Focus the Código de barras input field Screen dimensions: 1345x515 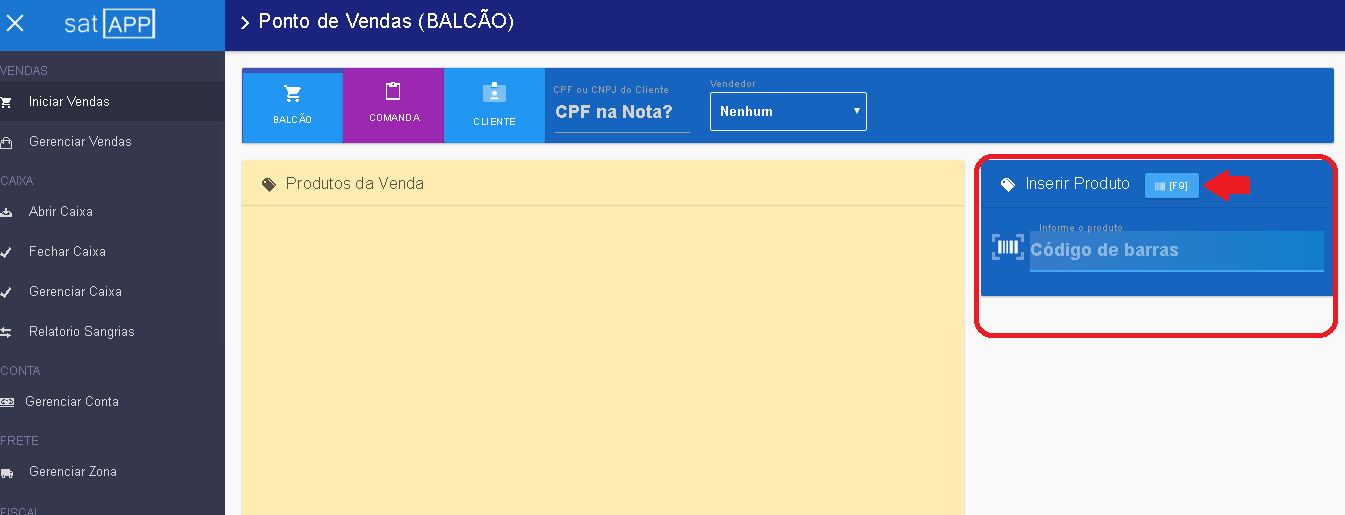click(1175, 251)
